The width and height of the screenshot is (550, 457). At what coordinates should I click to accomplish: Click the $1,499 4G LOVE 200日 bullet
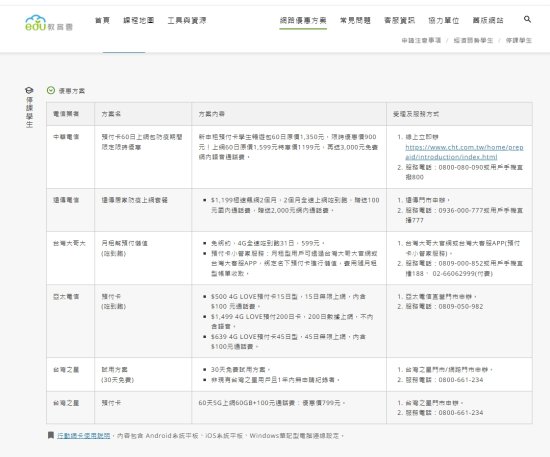291,321
